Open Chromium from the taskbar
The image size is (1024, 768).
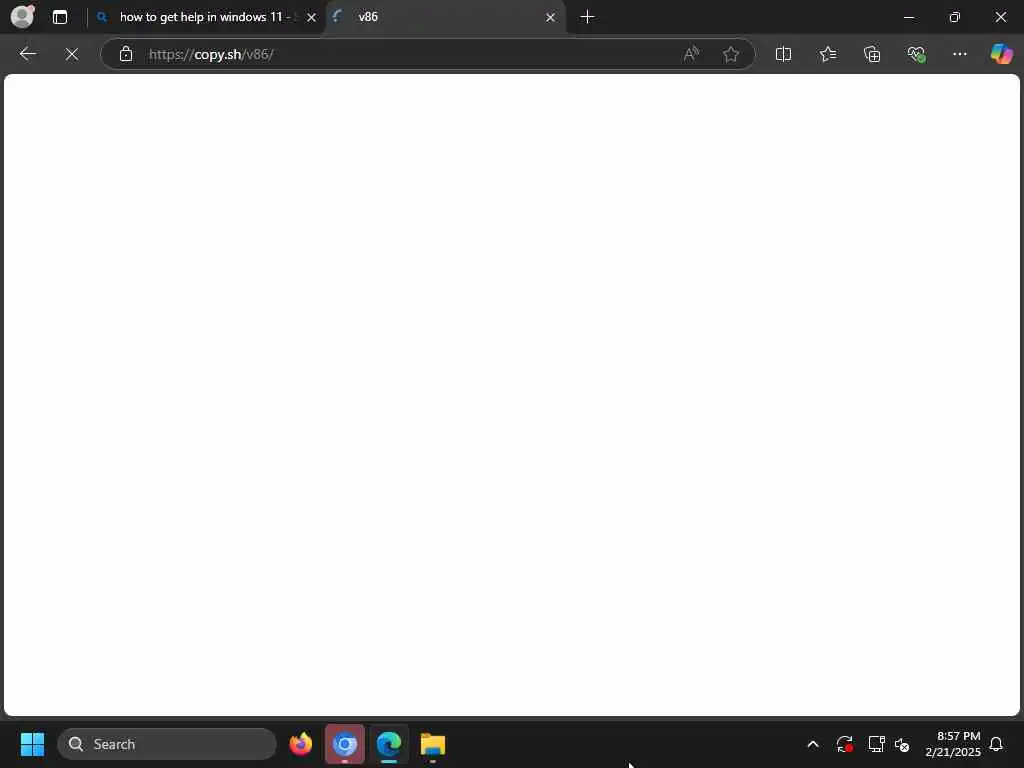coord(345,744)
